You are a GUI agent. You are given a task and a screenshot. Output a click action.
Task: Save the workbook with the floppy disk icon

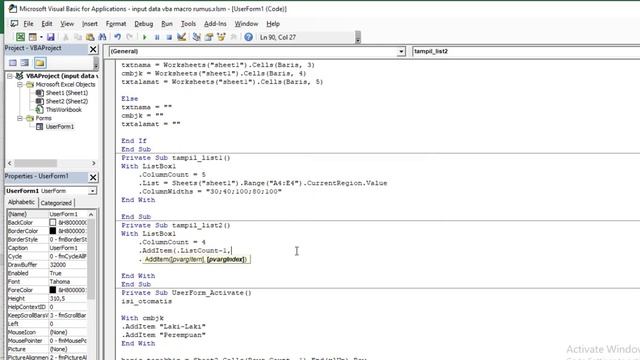pyautogui.click(x=51, y=37)
